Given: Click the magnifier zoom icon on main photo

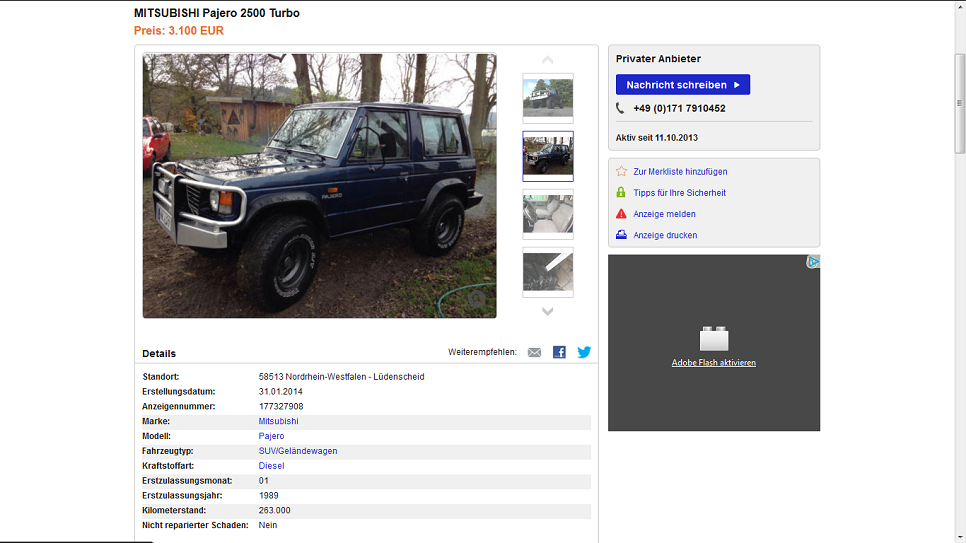Looking at the screenshot, I should (476, 299).
